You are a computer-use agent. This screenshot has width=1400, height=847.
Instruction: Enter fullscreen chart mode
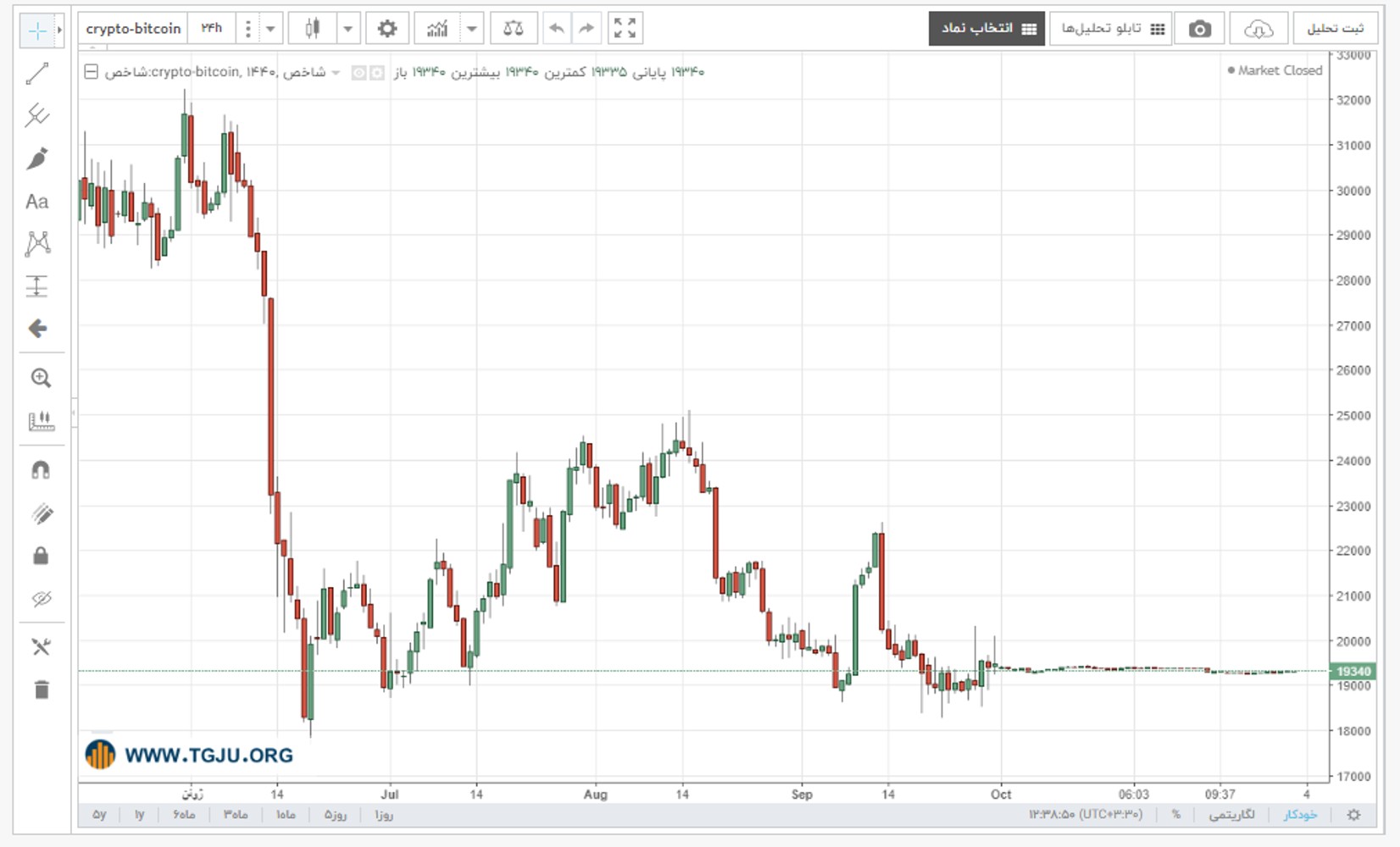click(x=625, y=29)
